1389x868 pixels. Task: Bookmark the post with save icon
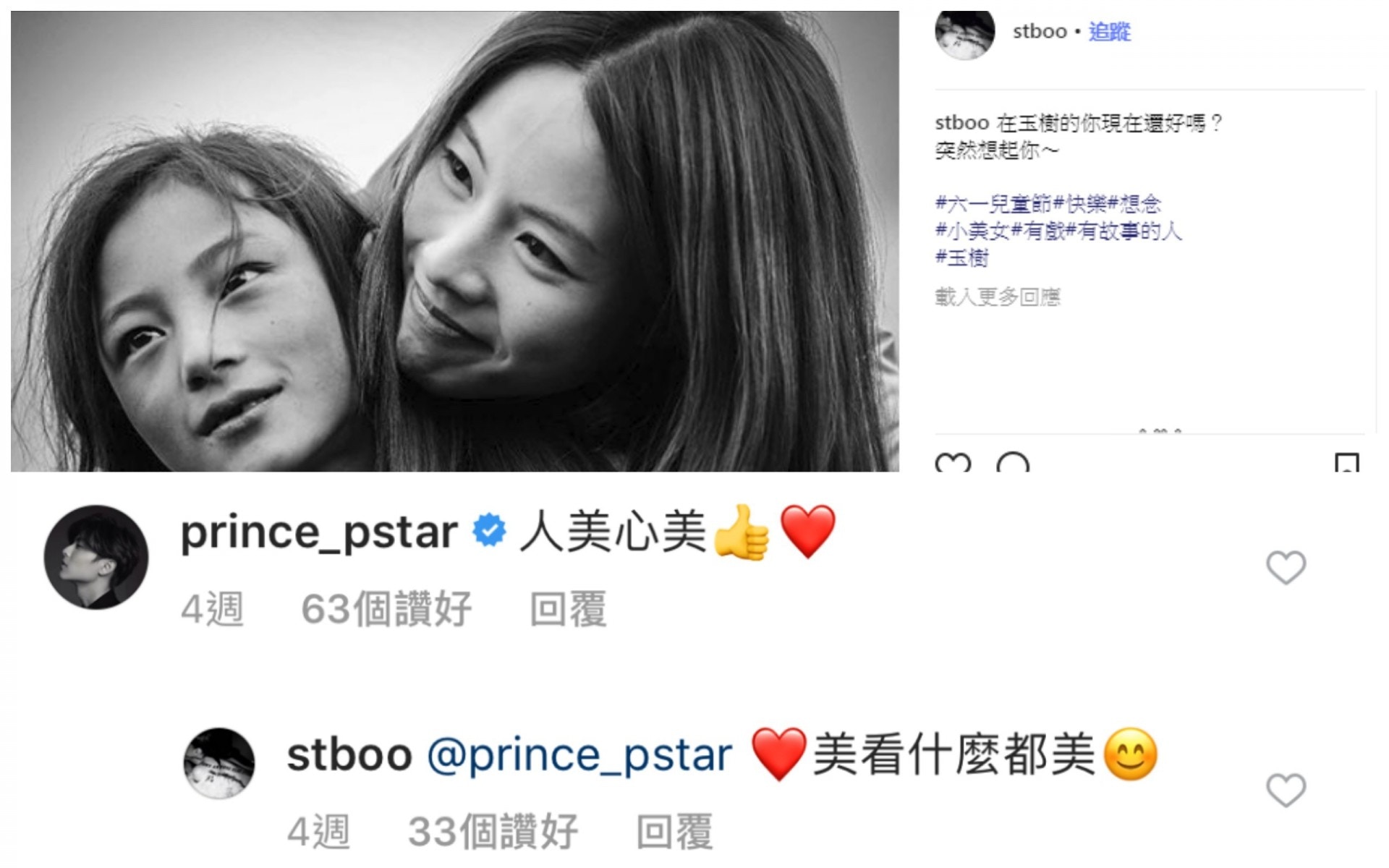1346,463
